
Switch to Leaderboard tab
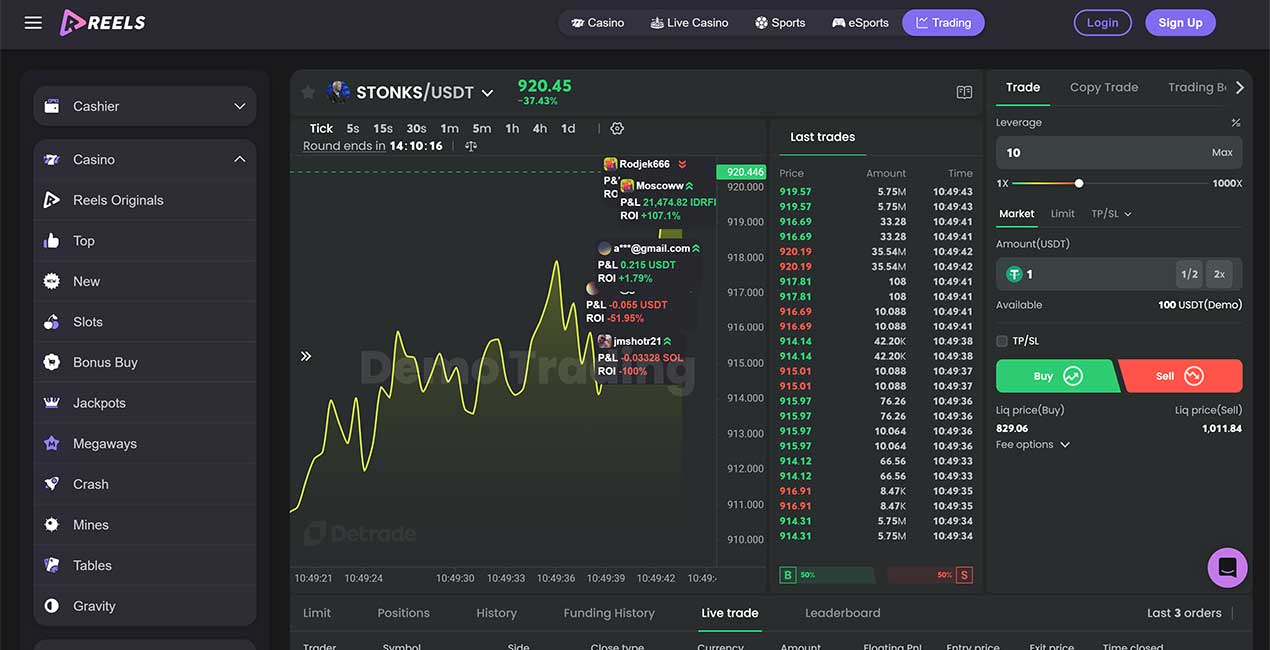[843, 613]
